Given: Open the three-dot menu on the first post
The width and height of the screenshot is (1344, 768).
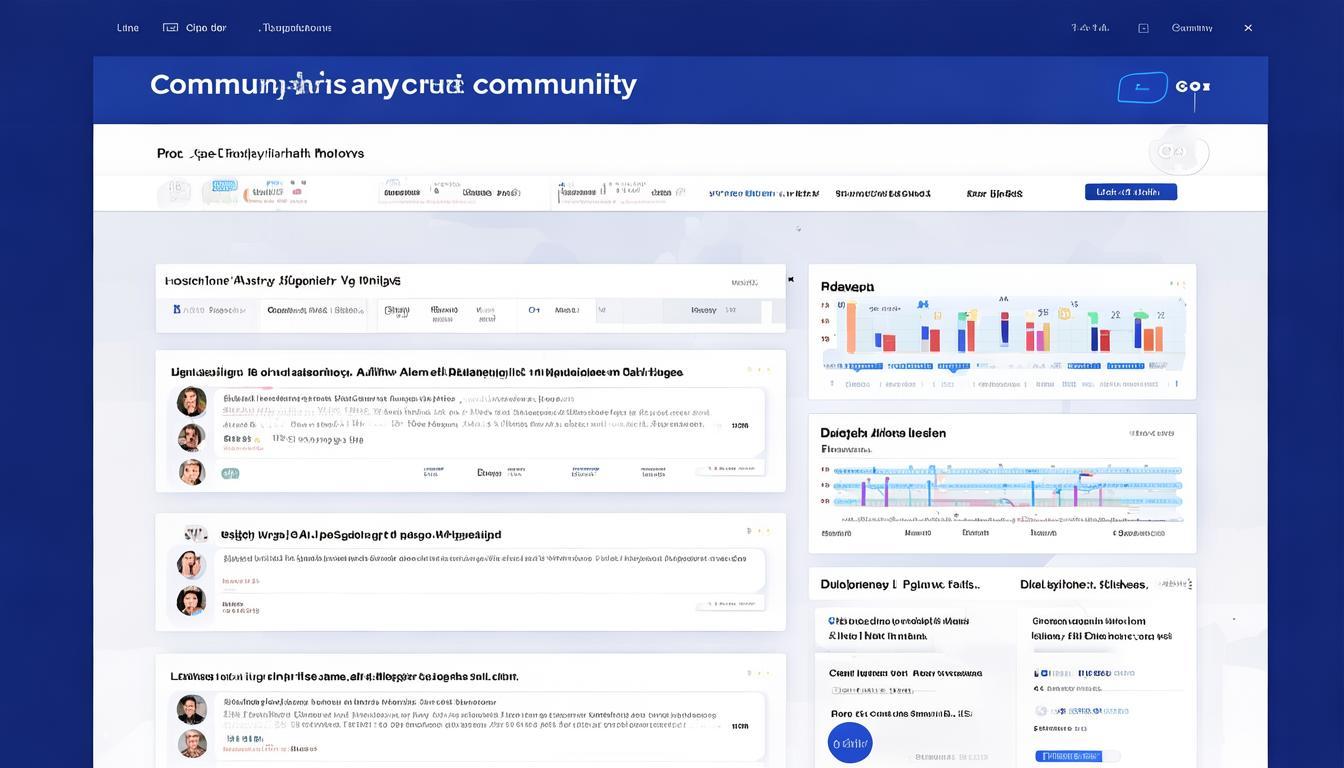Looking at the screenshot, I should [758, 370].
